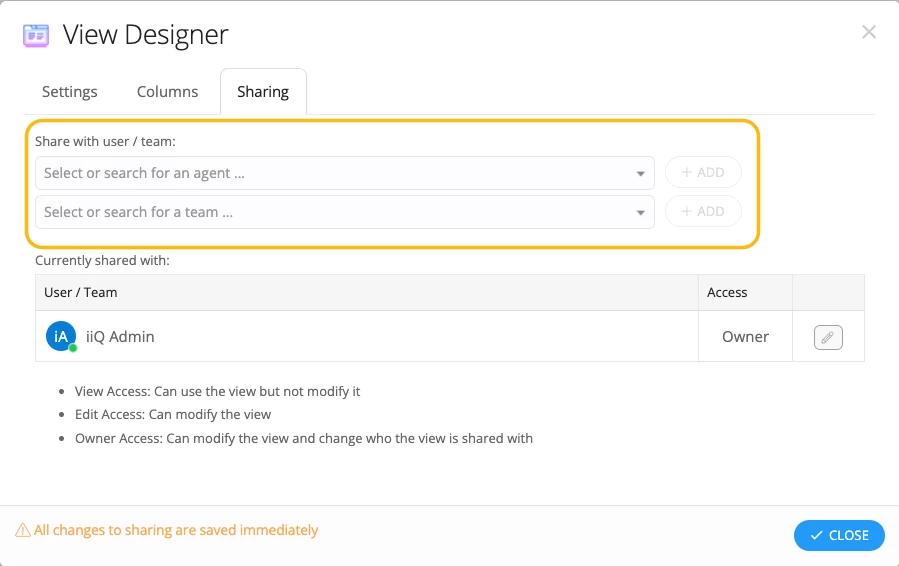
Task: Open the Columns tab
Action: pos(167,92)
